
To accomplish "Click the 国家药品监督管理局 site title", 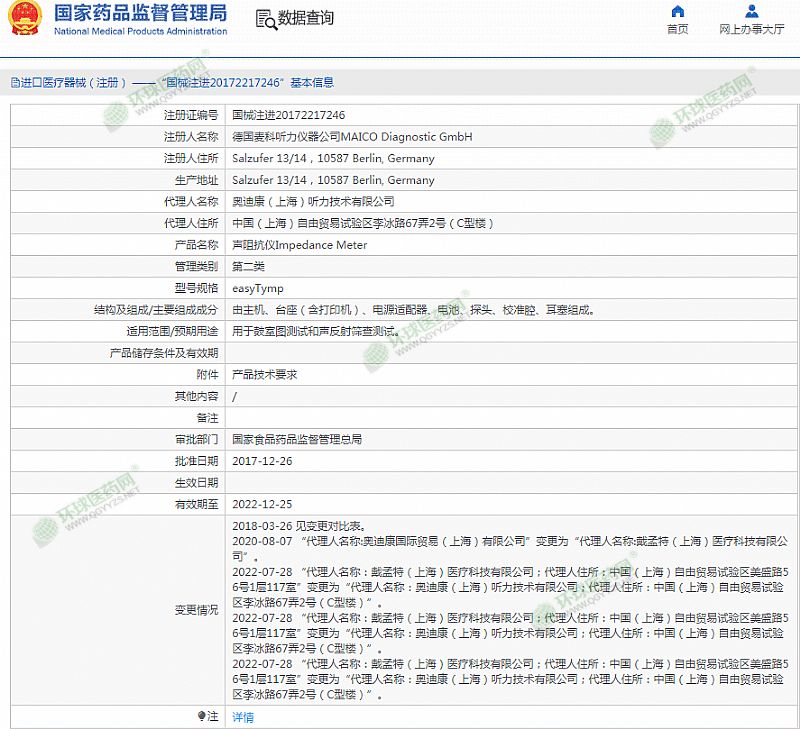I will click(x=139, y=13).
